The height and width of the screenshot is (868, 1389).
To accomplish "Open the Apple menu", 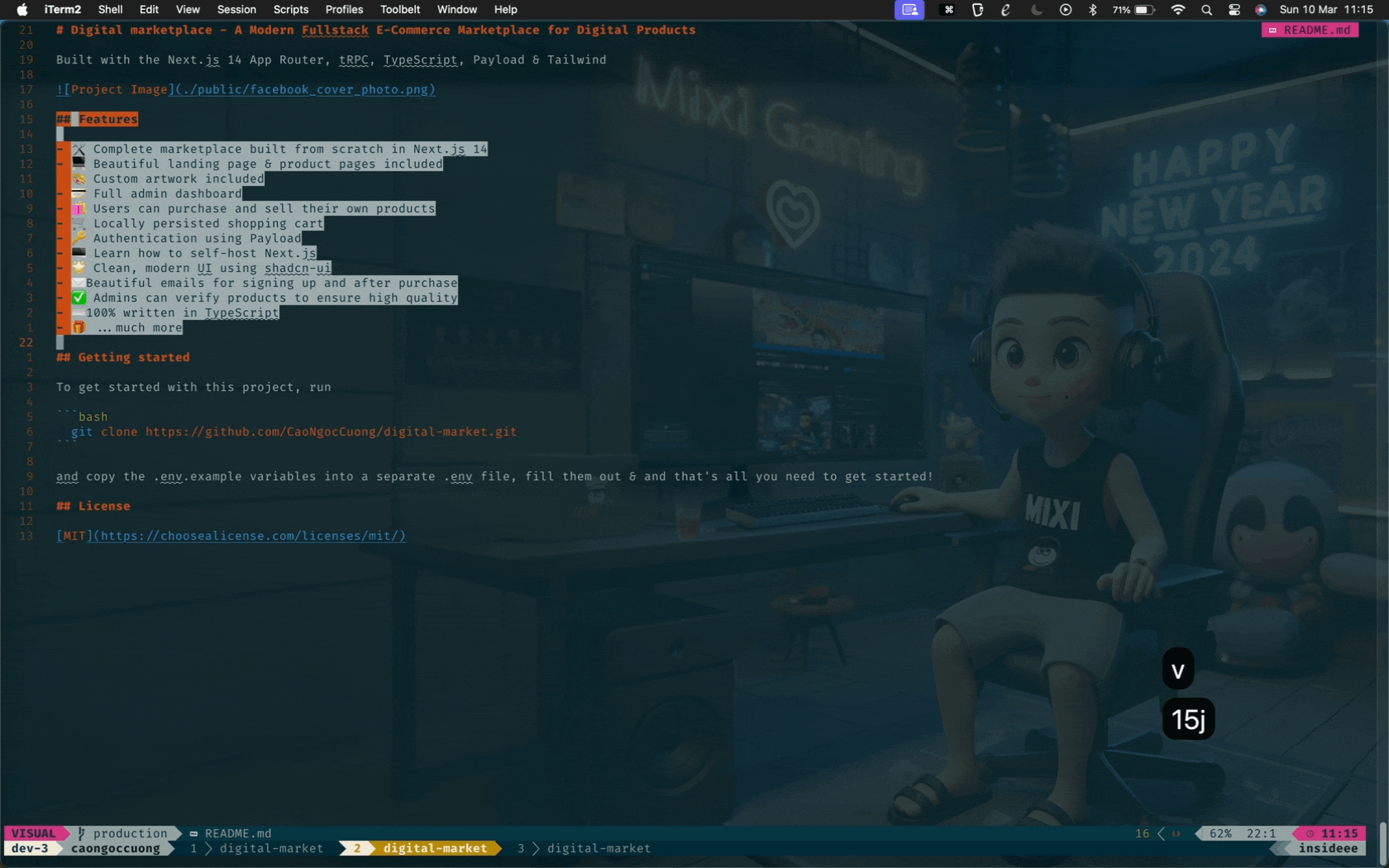I will point(22,10).
